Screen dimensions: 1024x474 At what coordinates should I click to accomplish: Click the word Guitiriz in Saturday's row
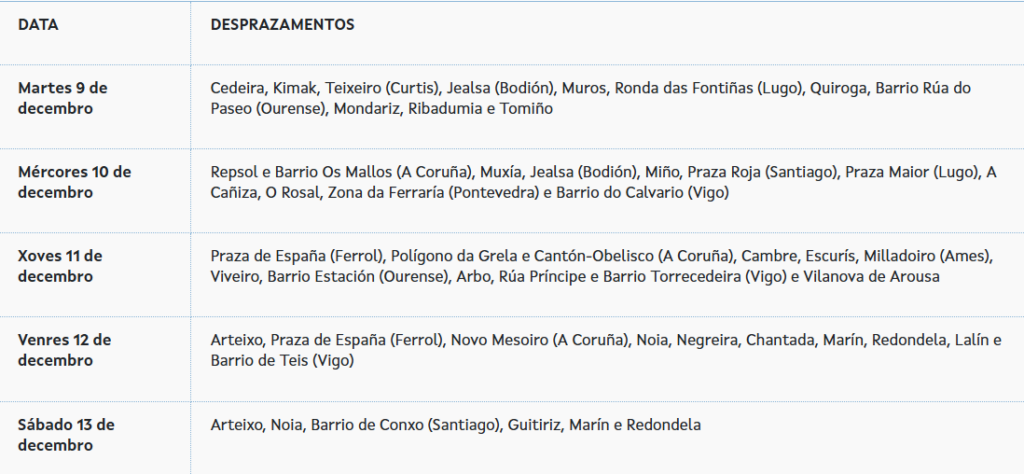(x=534, y=425)
